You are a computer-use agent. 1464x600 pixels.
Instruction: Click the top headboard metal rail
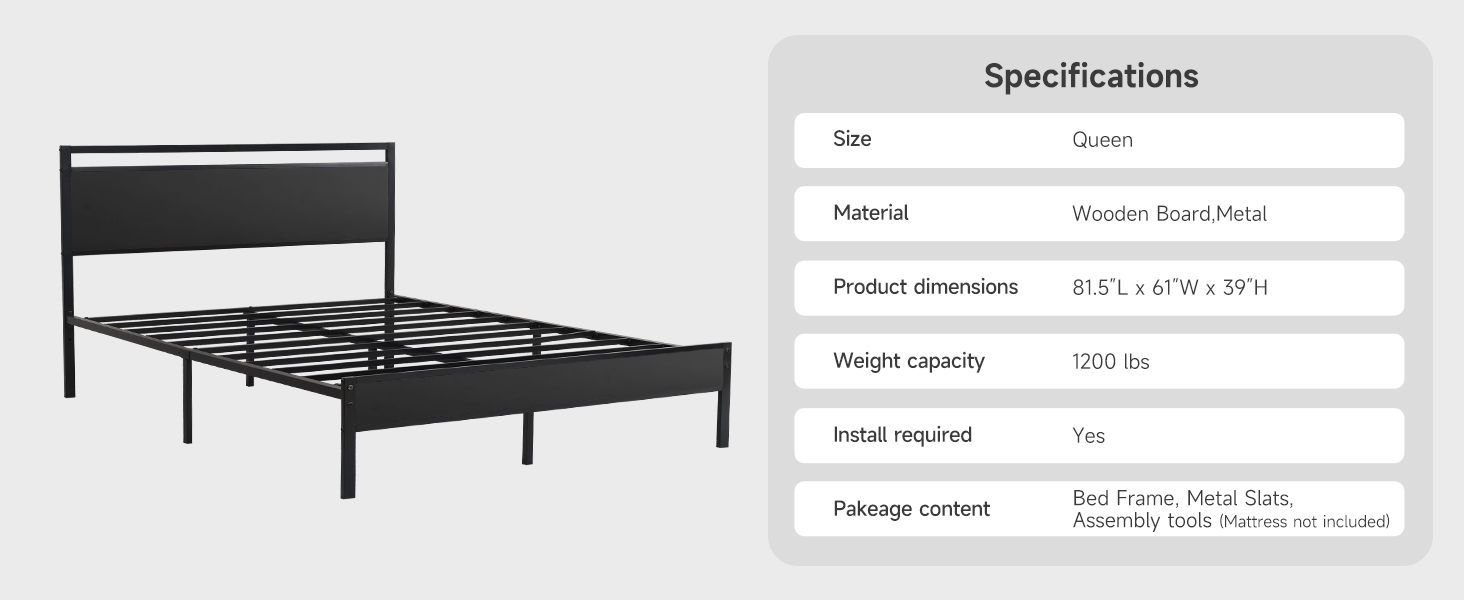click(227, 149)
